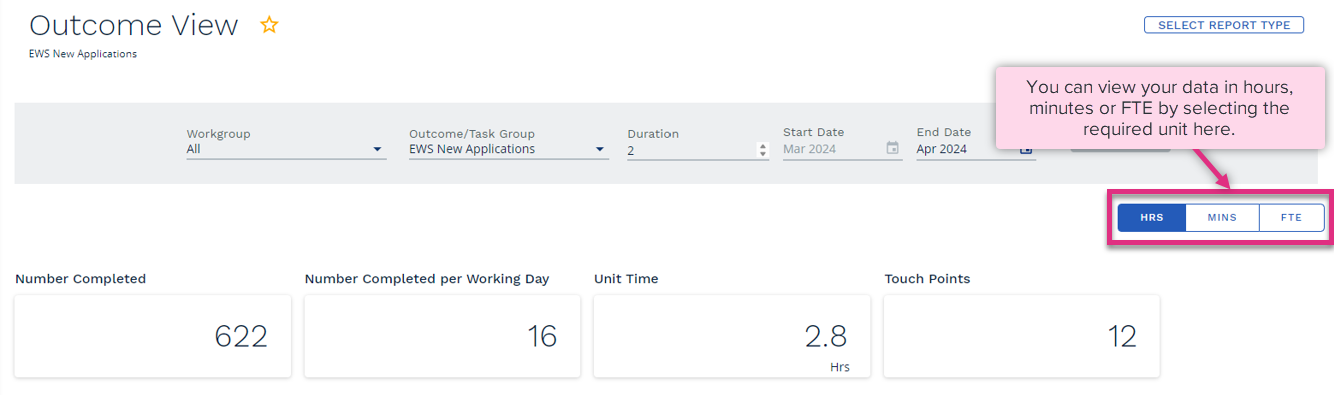Viewport: 1334px width, 395px height.
Task: Switch units to HRS
Action: [1152, 218]
